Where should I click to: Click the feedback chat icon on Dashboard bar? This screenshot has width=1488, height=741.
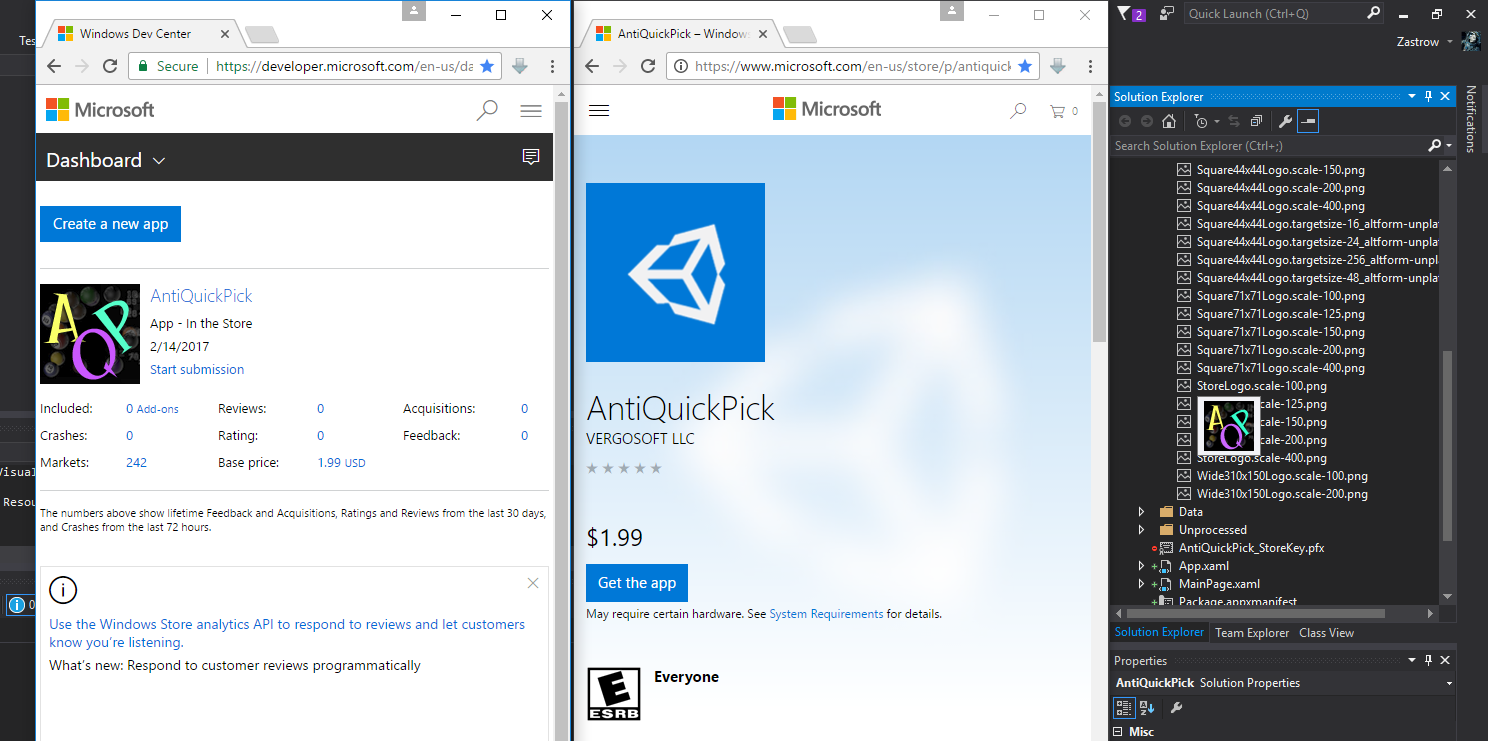pyautogui.click(x=531, y=157)
